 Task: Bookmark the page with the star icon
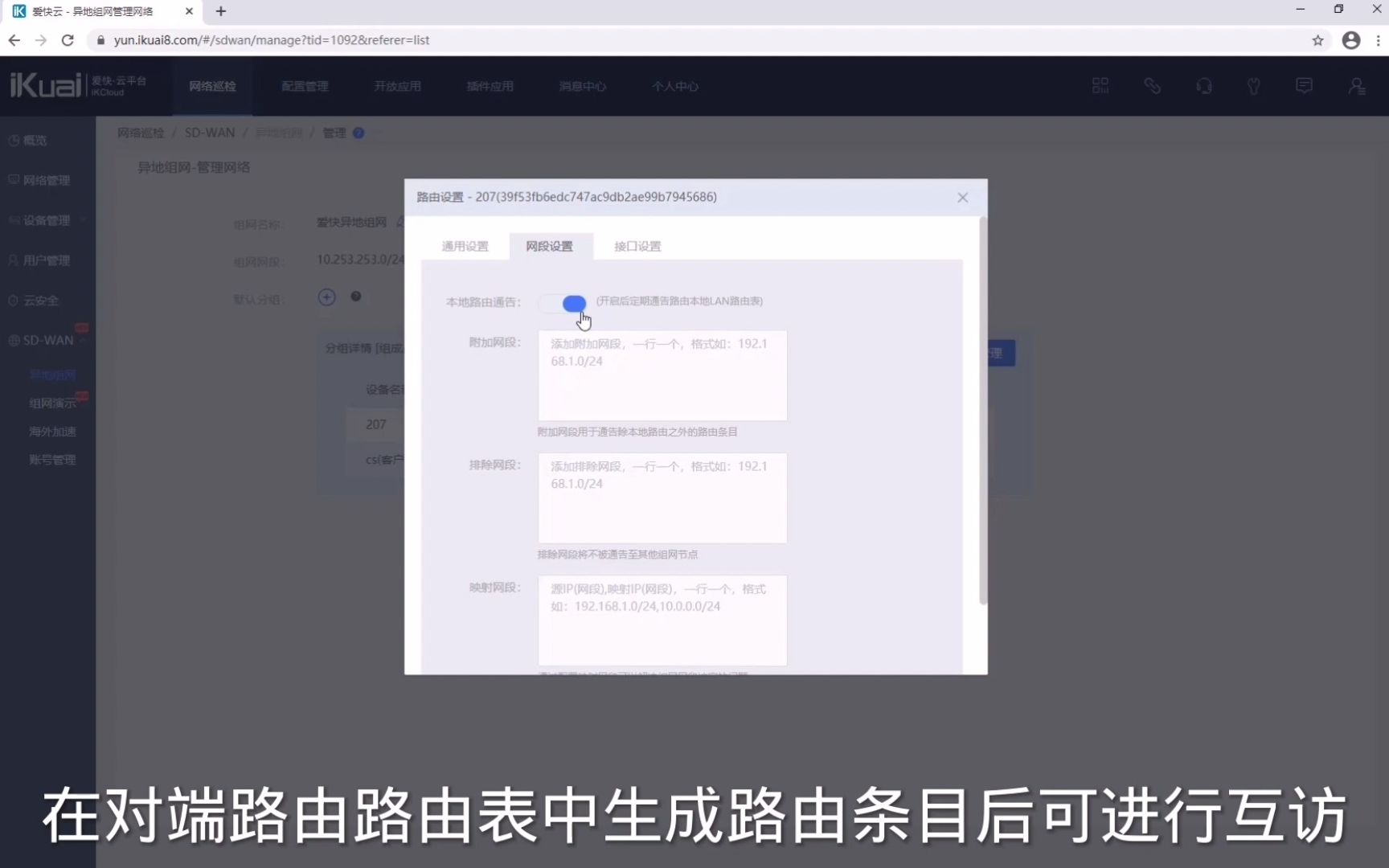point(1317,40)
